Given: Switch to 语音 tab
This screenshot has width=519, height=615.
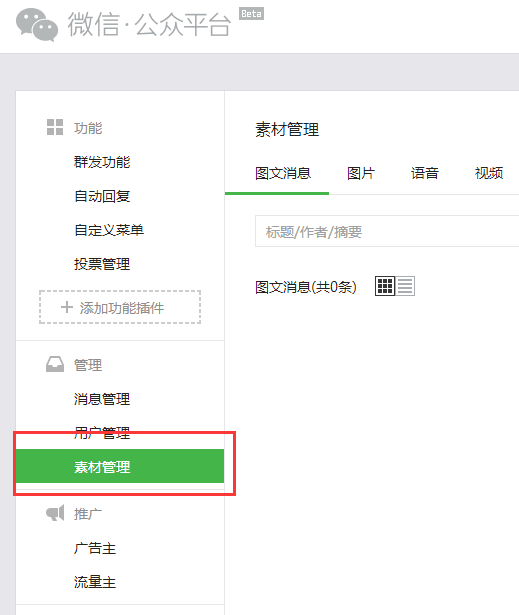Looking at the screenshot, I should coord(424,173).
